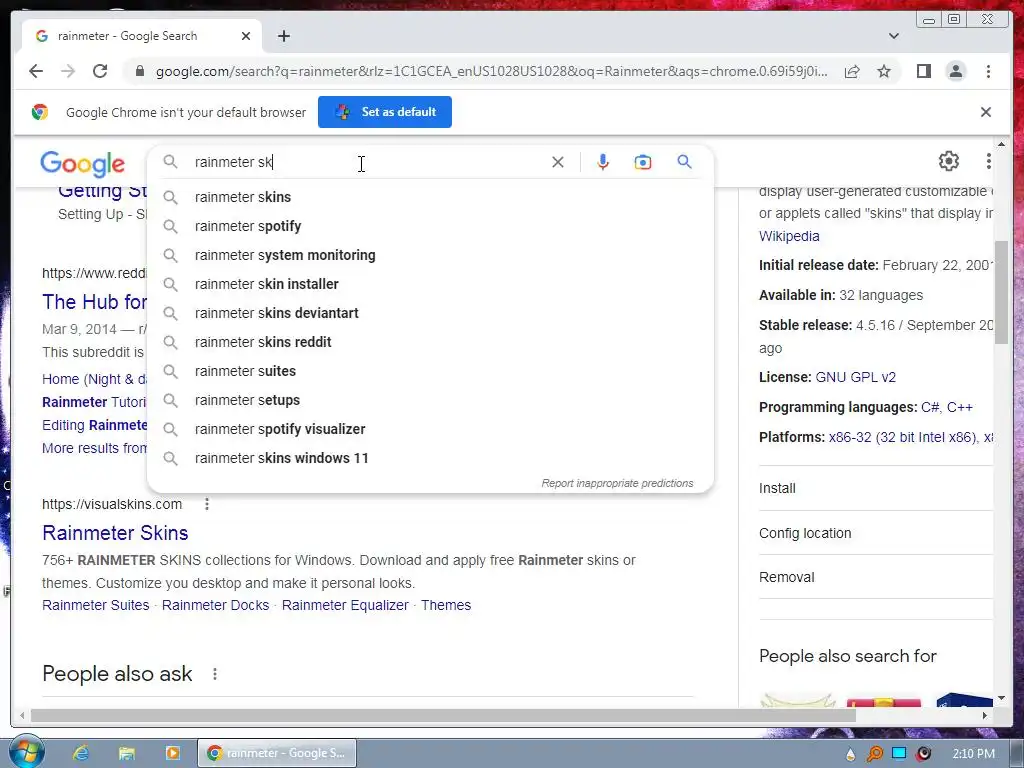Clear the search box with the X

pos(558,162)
